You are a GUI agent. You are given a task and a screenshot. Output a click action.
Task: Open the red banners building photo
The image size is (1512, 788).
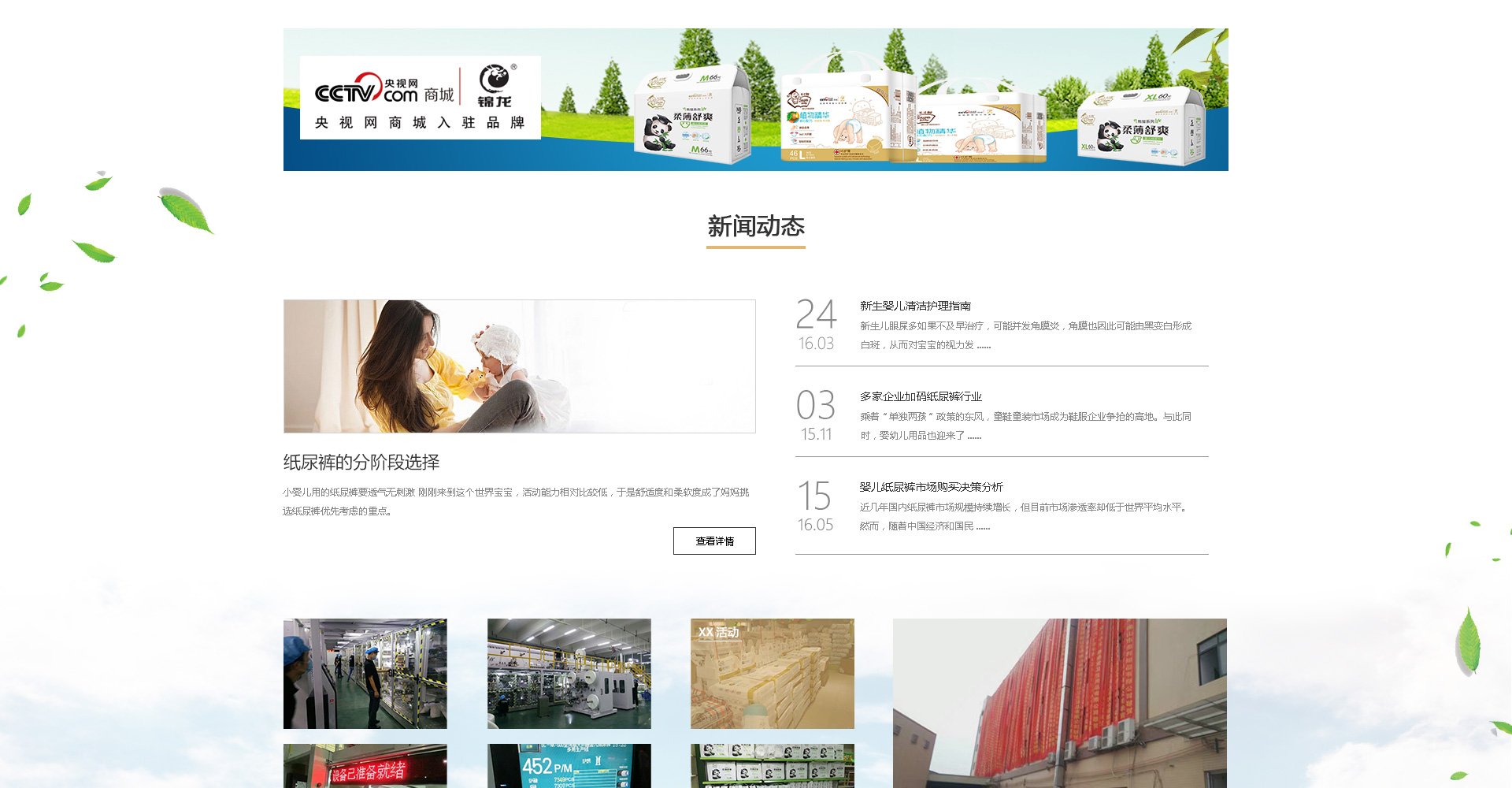(x=1059, y=703)
